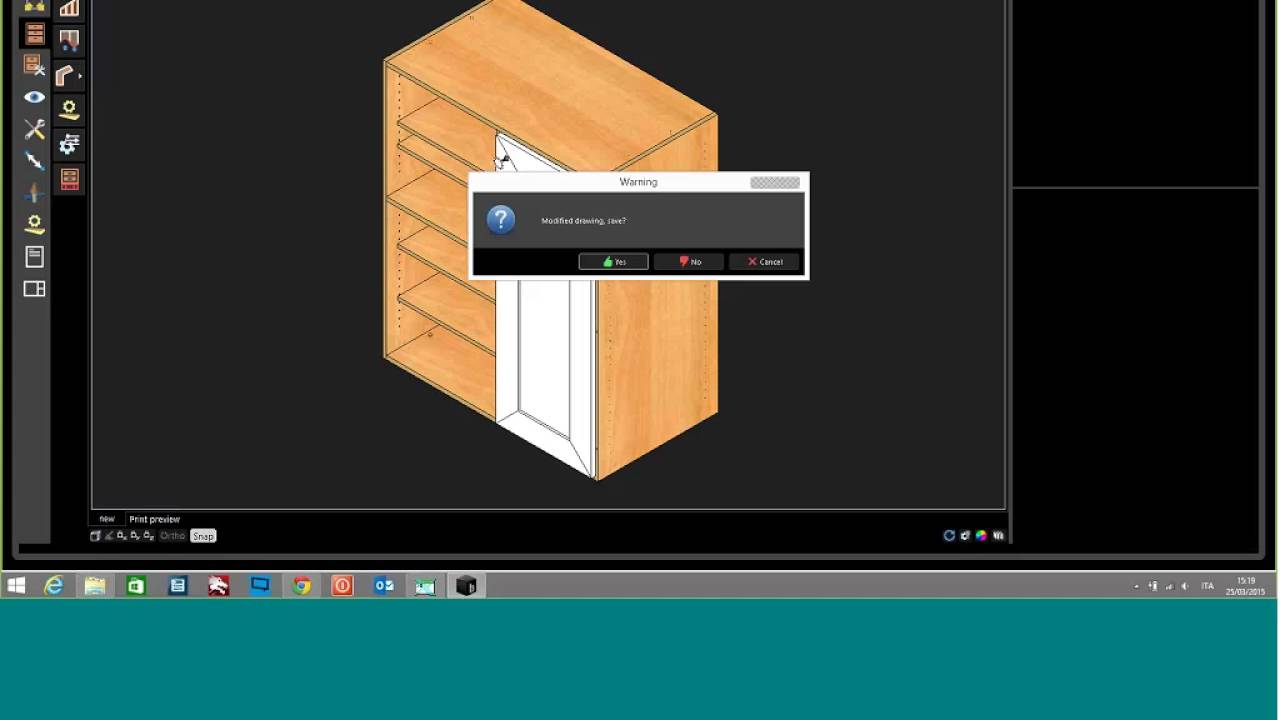
Task: Switch to the black cube app in the taskbar
Action: click(466, 586)
